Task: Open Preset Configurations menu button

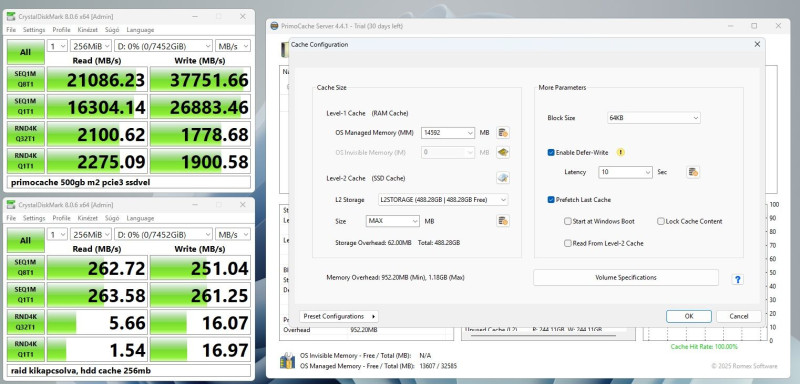Action: (x=339, y=316)
